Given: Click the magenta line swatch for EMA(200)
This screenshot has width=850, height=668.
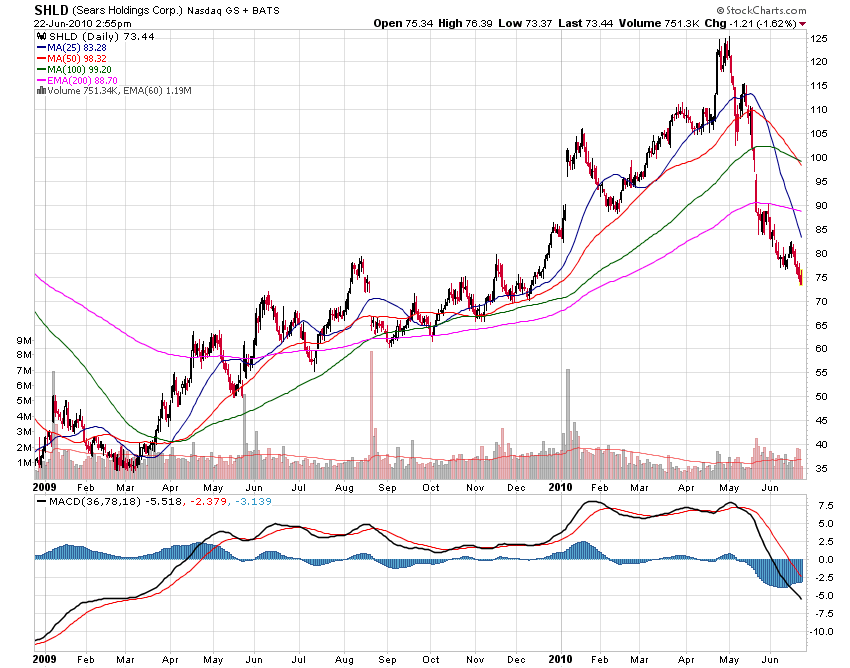Looking at the screenshot, I should click(x=41, y=80).
